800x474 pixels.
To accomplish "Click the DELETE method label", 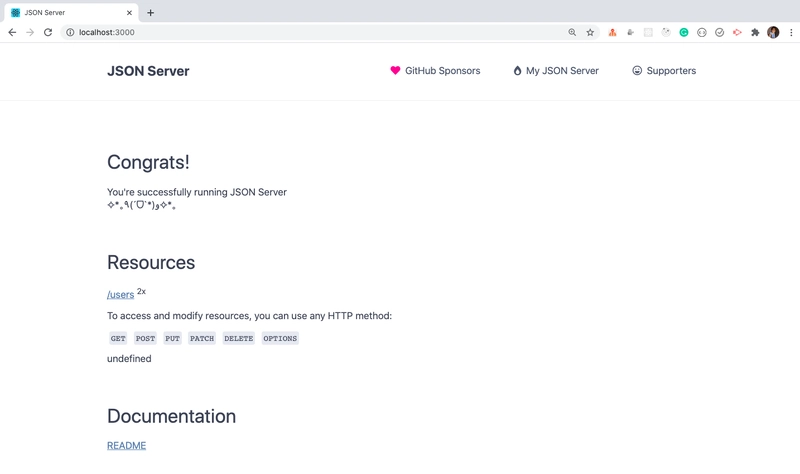I will [239, 338].
